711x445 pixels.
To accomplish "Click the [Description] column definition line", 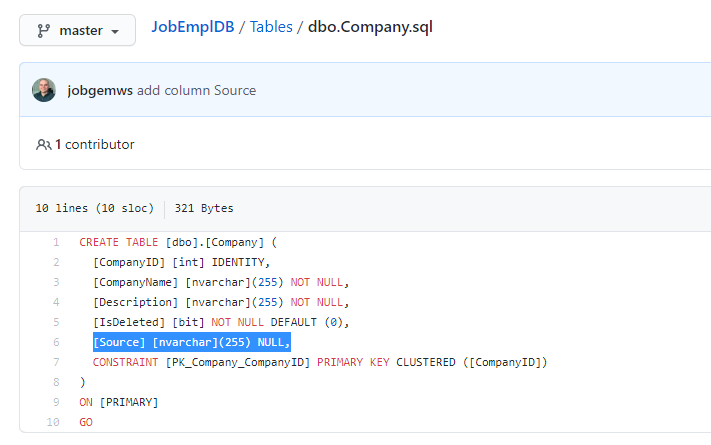I will pyautogui.click(x=221, y=302).
